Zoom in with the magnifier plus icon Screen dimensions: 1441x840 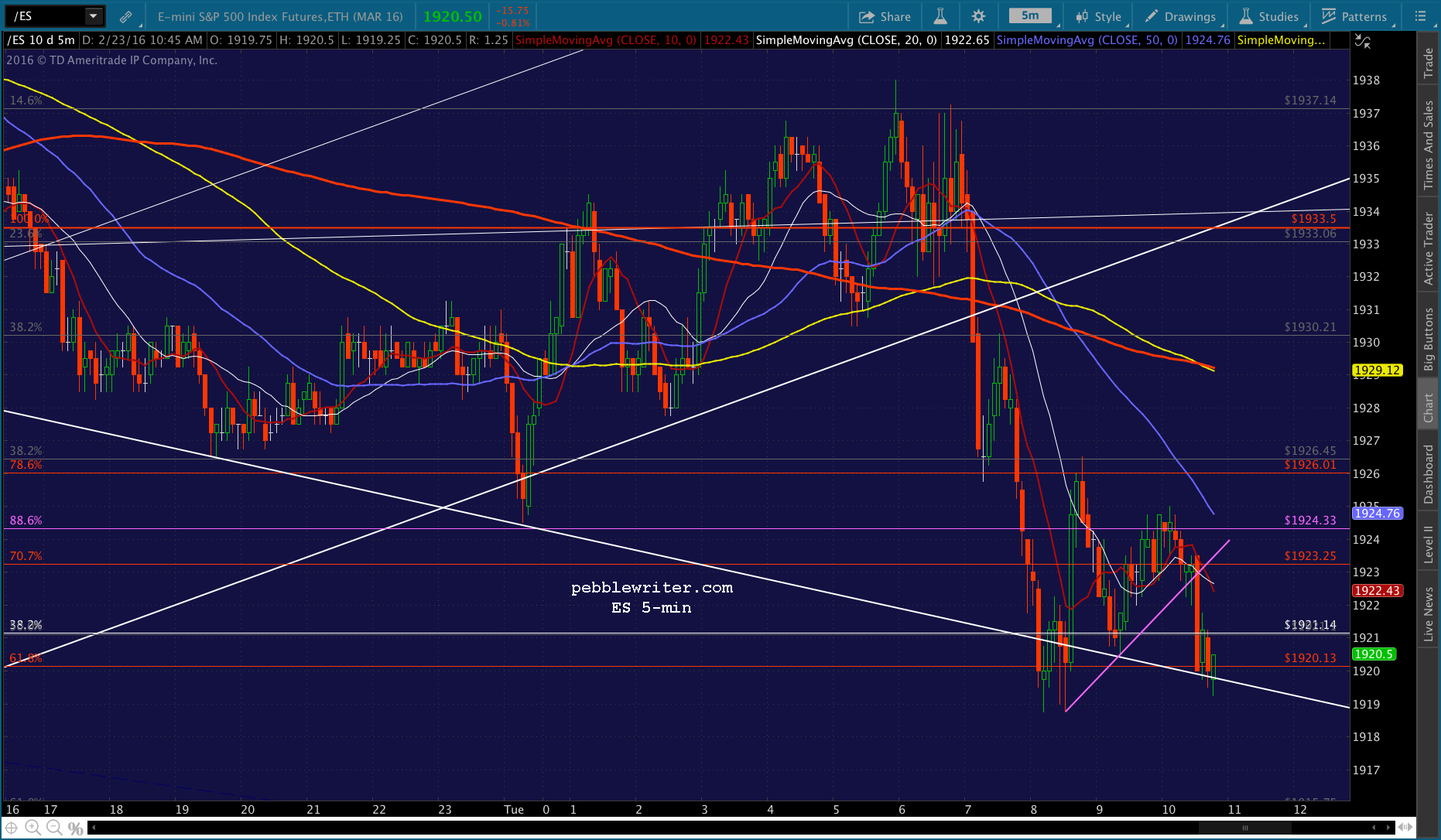point(33,828)
